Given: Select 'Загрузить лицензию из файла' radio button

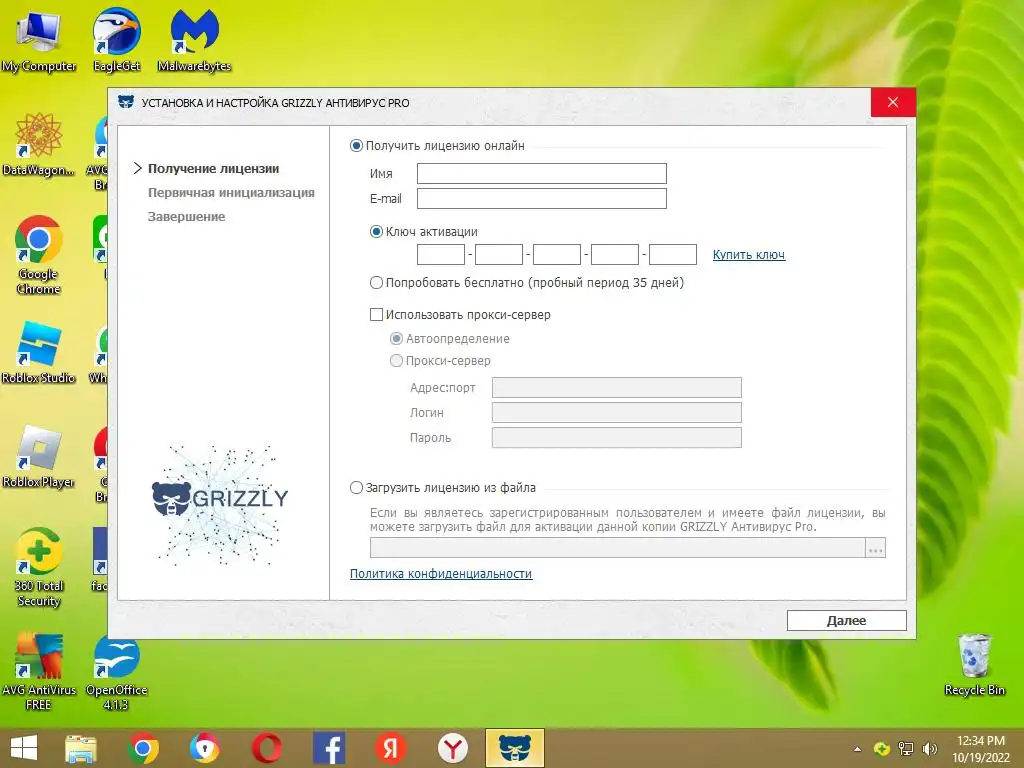Looking at the screenshot, I should pos(356,488).
